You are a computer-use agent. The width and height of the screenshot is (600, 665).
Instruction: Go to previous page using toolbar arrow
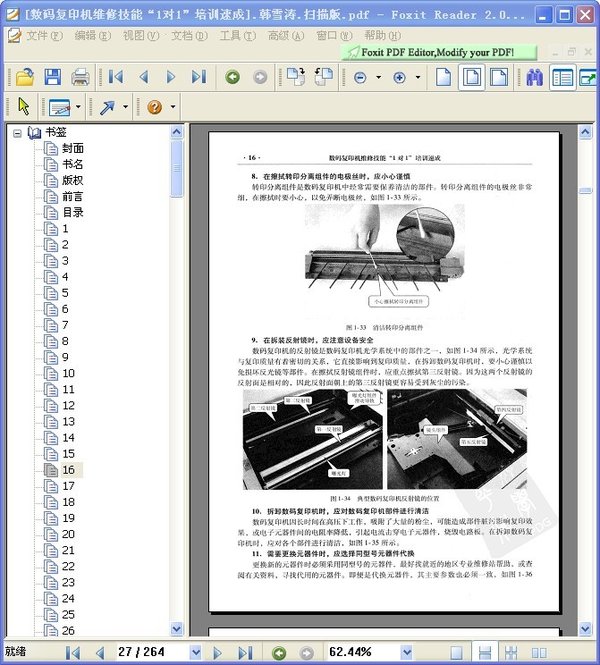(144, 77)
